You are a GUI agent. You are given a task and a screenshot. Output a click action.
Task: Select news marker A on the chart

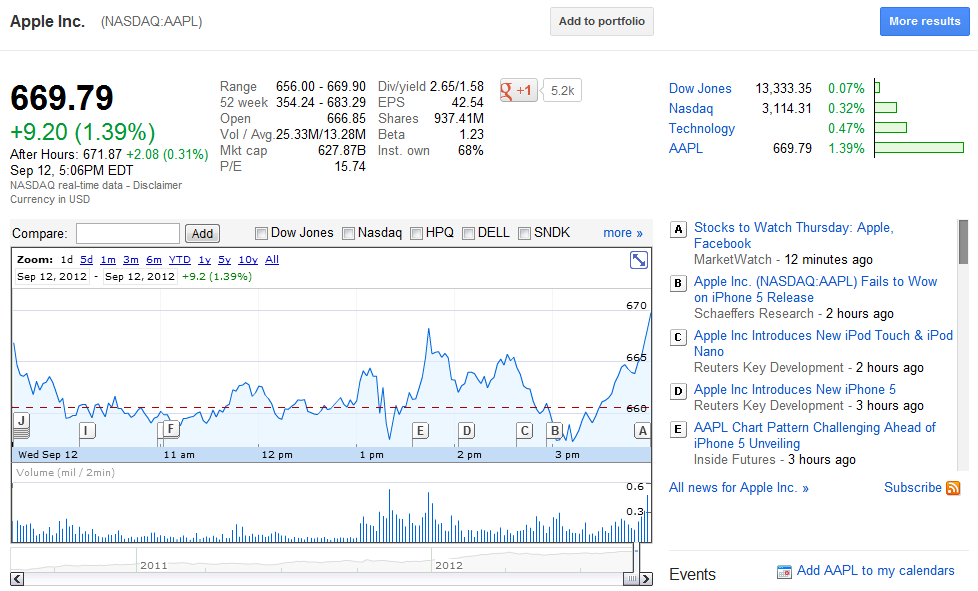tap(642, 430)
